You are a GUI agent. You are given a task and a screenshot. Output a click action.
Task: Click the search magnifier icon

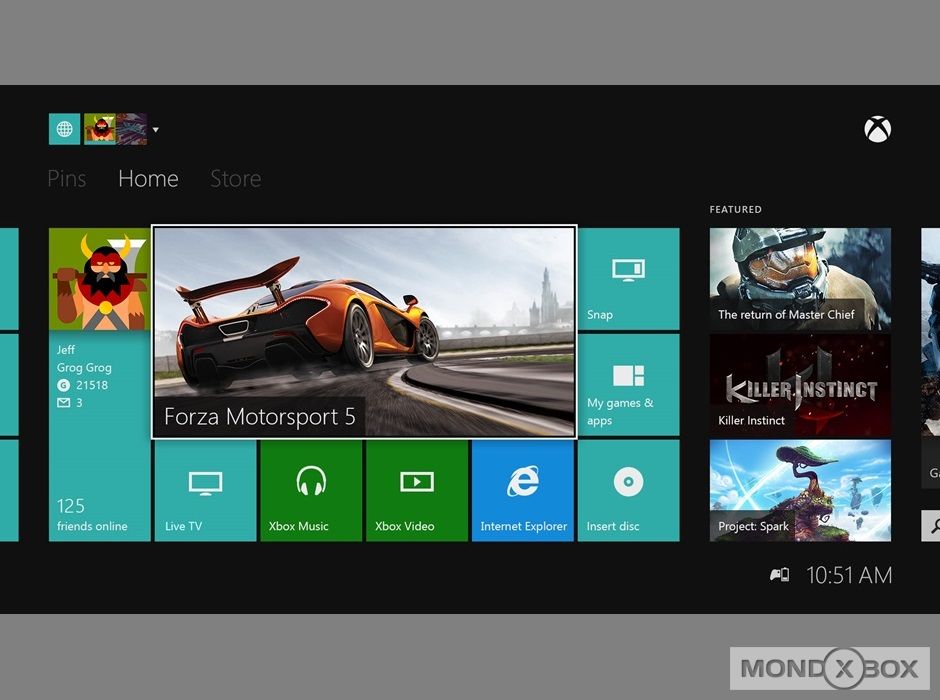pos(932,525)
